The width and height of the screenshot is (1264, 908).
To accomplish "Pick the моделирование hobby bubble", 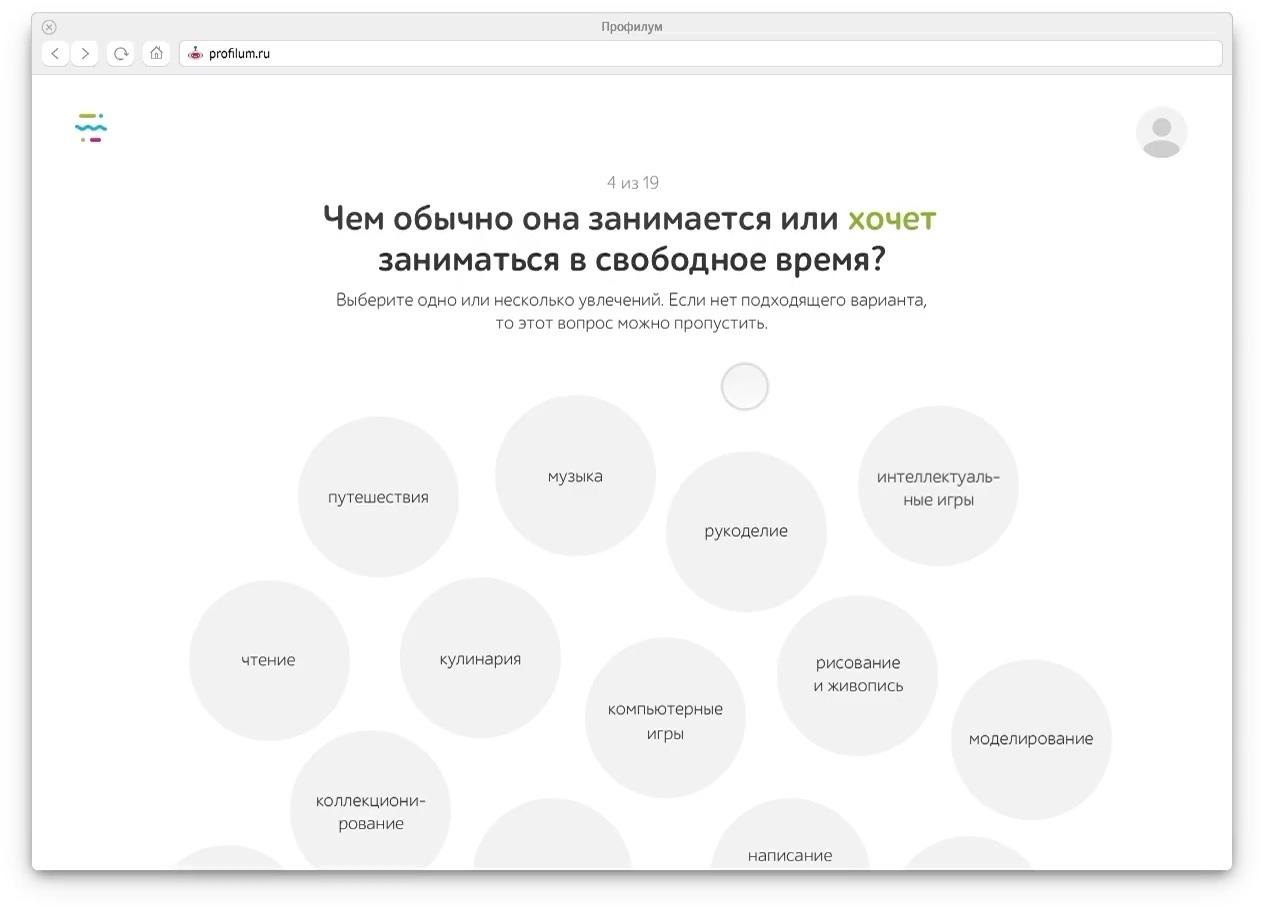I will [1031, 740].
